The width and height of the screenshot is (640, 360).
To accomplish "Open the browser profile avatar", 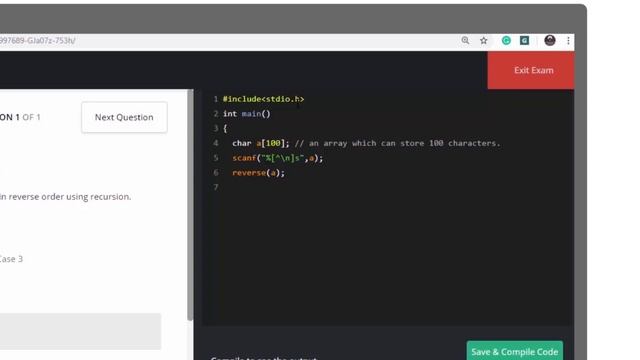I will pos(550,40).
